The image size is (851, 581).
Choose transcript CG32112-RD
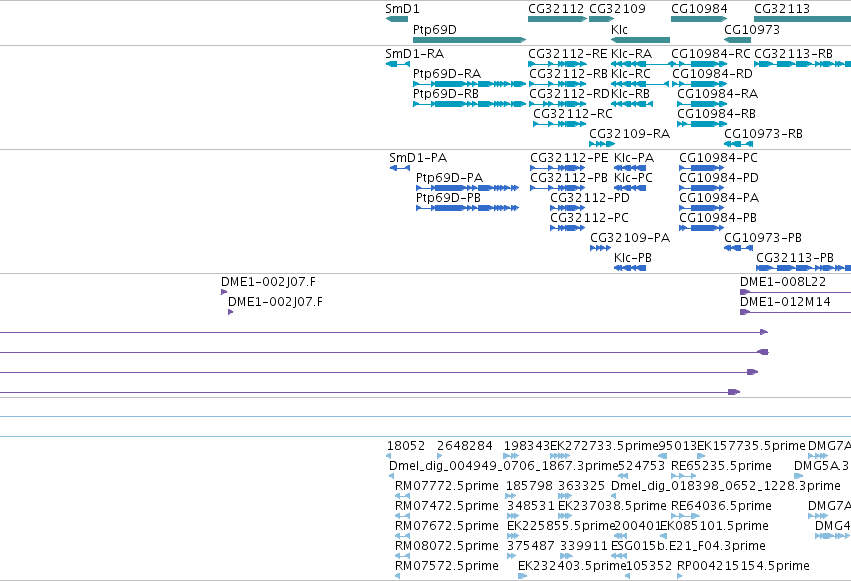point(557,104)
